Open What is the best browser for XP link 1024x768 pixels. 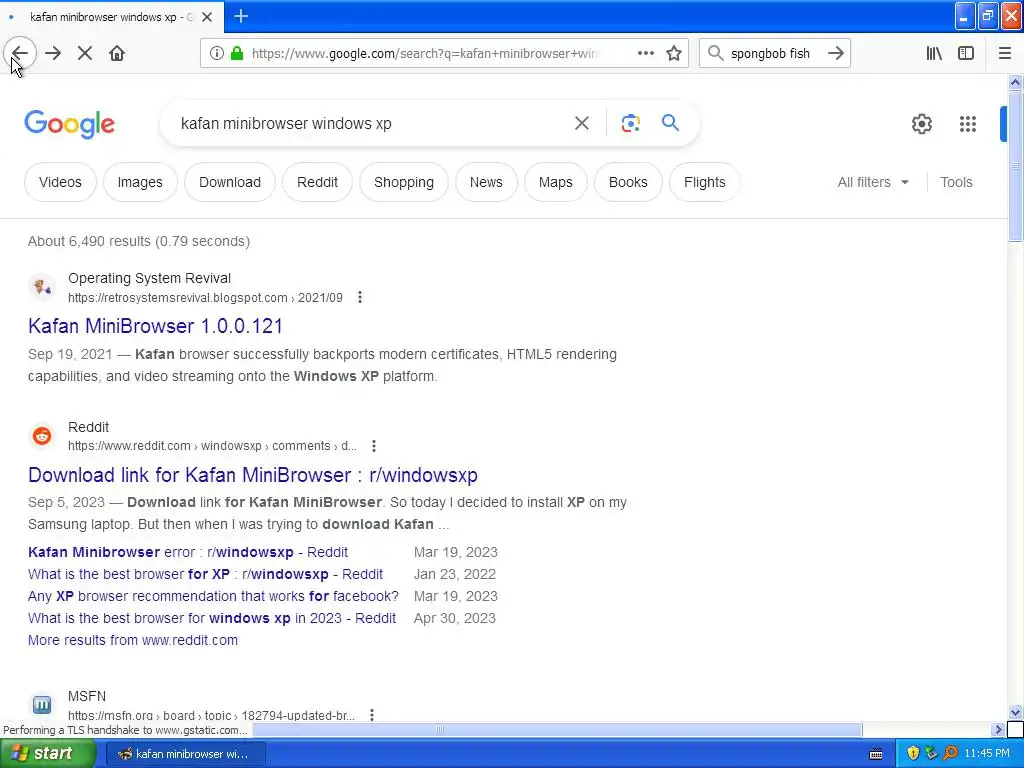(206, 574)
